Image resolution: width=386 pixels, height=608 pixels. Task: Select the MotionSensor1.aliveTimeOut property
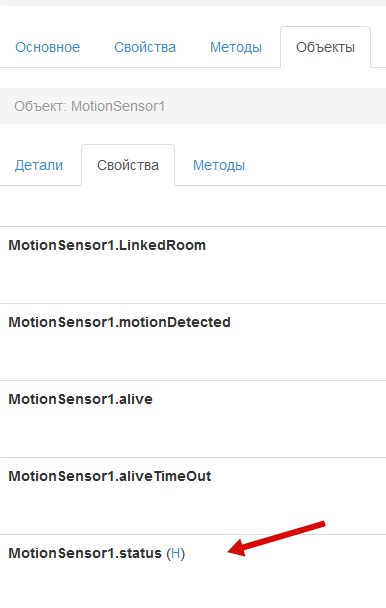(110, 476)
